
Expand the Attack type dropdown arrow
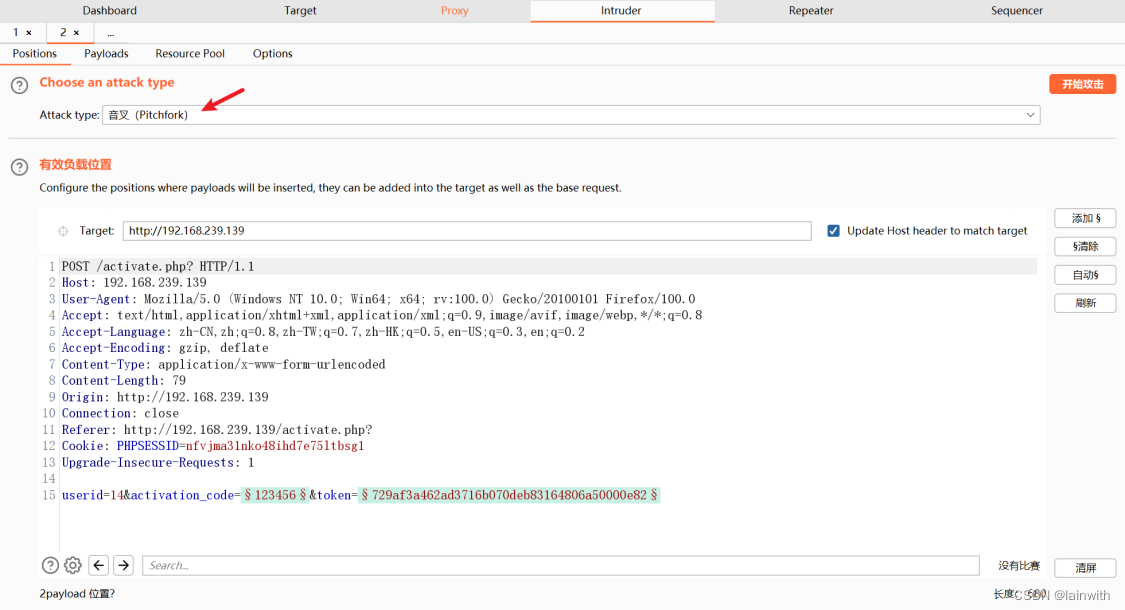pyautogui.click(x=1030, y=115)
